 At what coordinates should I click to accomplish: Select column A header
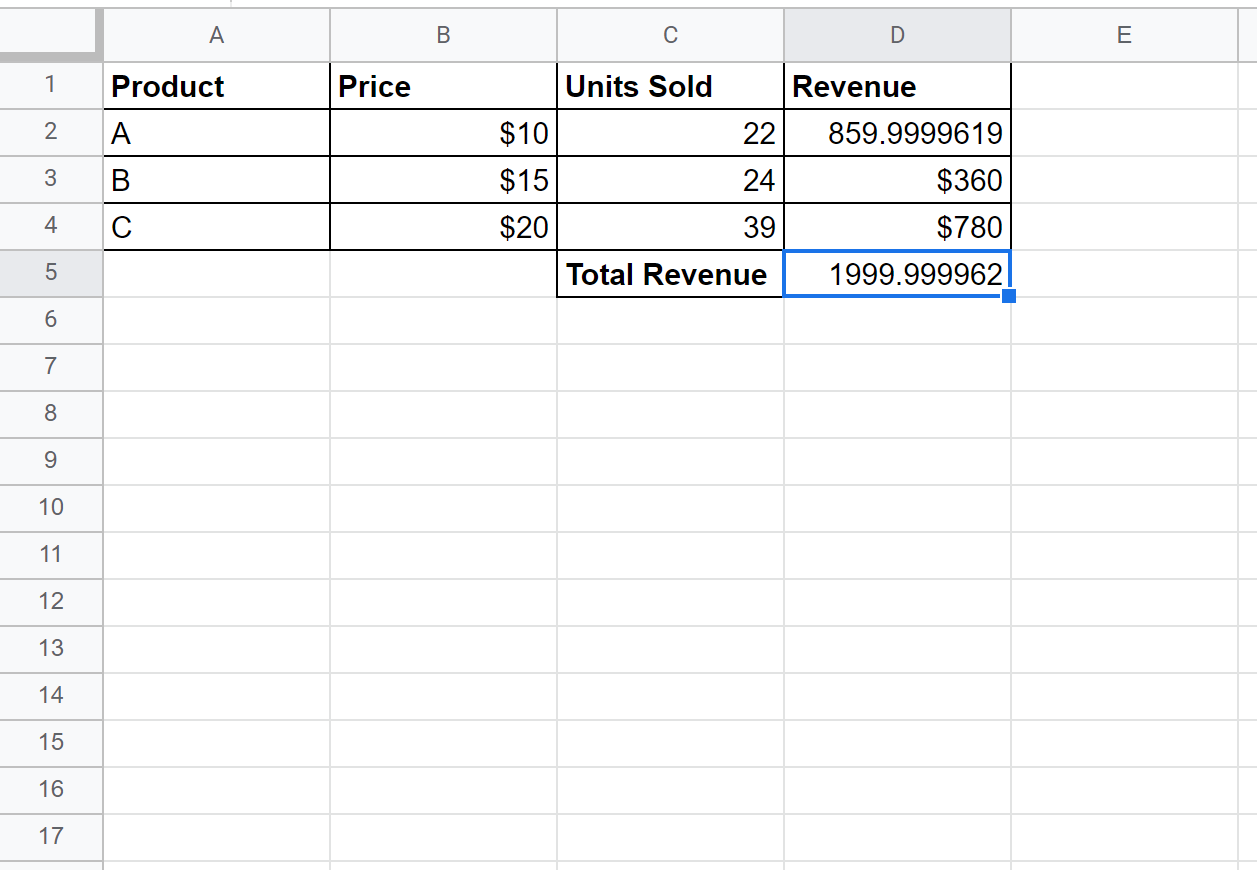coord(216,35)
